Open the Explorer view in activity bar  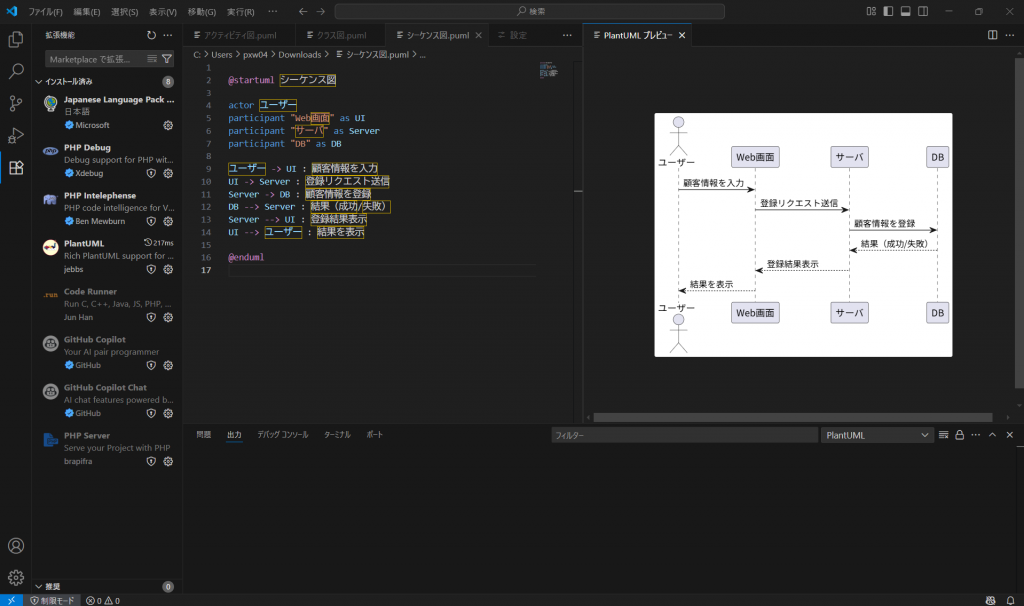(x=16, y=39)
